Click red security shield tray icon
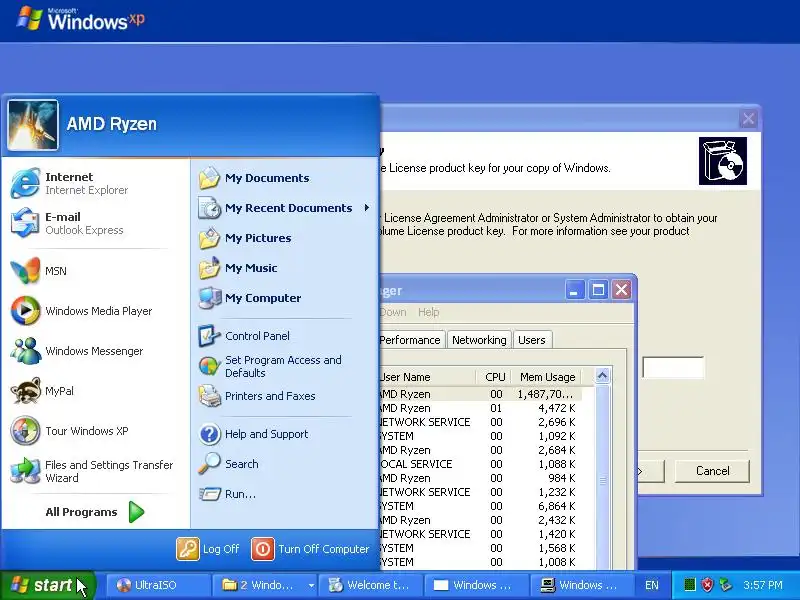 click(707, 585)
